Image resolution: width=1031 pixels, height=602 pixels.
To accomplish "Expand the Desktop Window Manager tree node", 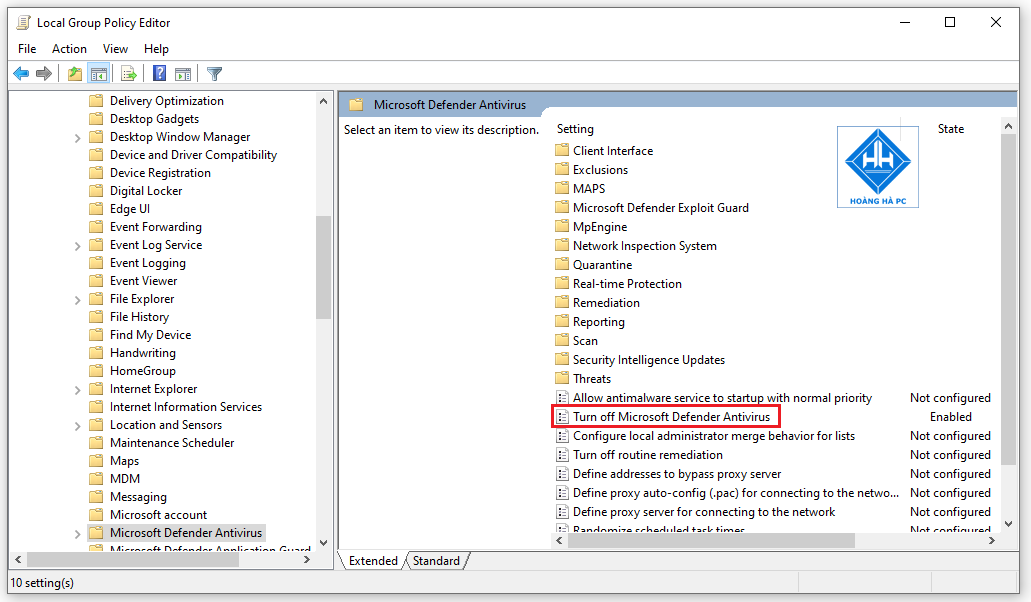I will (x=78, y=138).
